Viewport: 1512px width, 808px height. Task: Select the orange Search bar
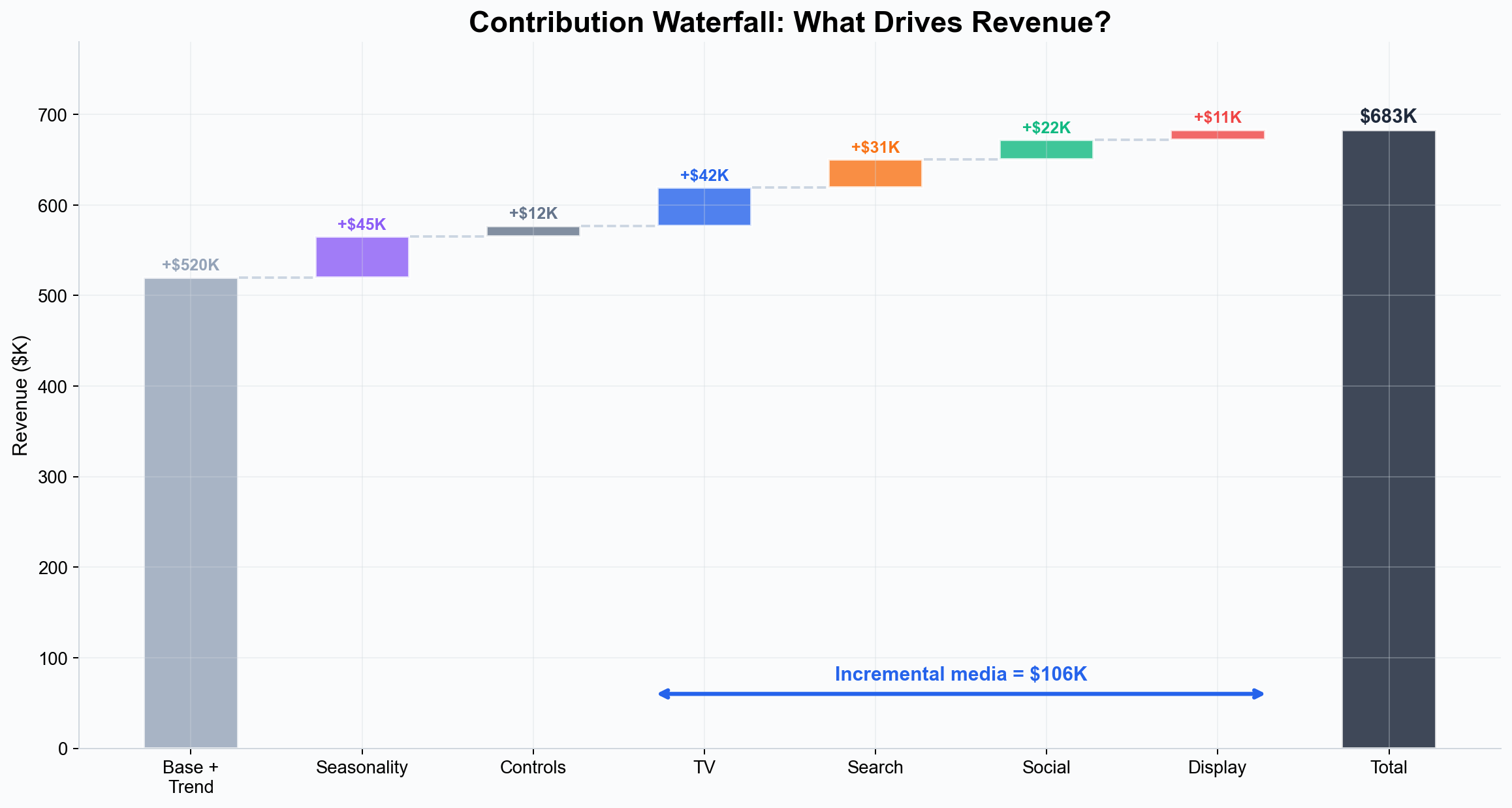pos(875,173)
